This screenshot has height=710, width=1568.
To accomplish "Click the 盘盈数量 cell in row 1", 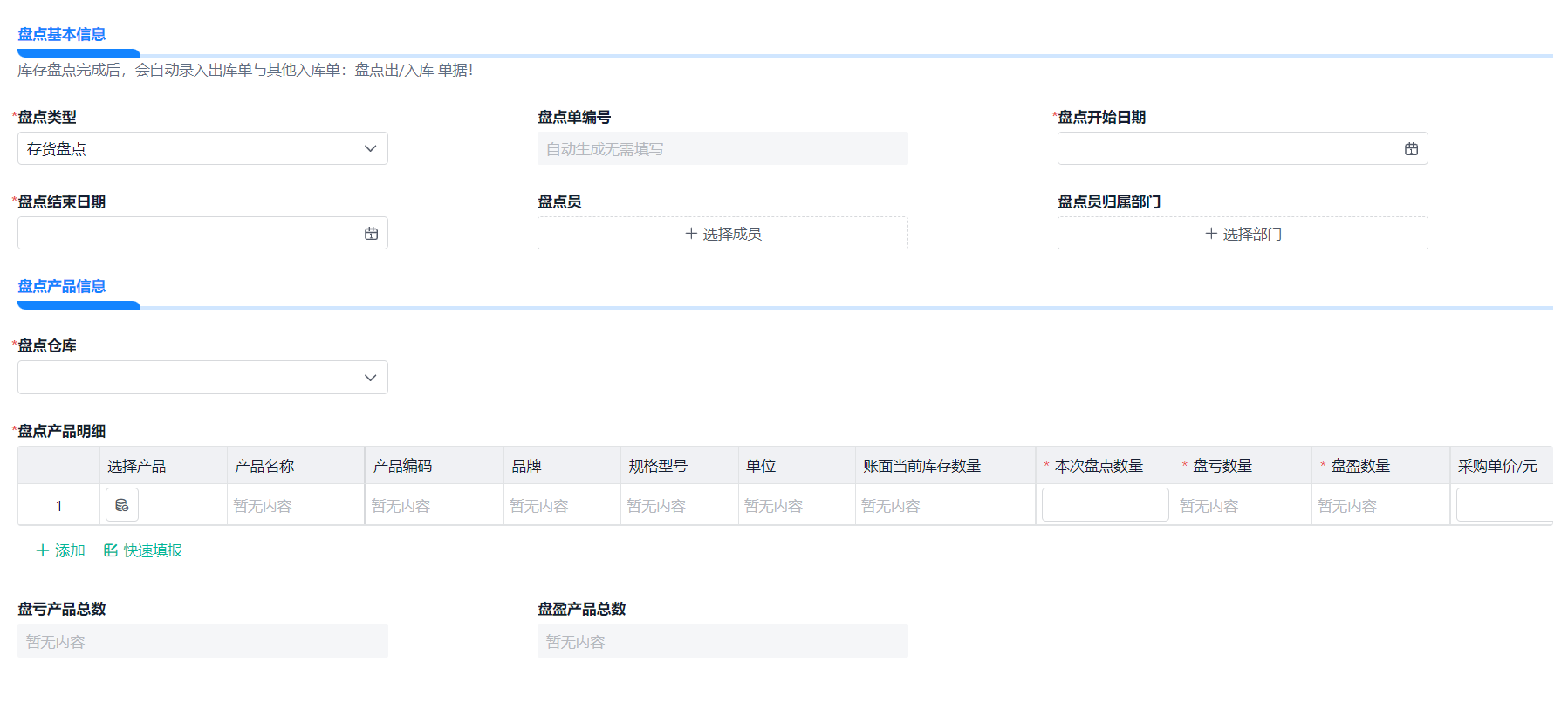I will tap(1380, 505).
